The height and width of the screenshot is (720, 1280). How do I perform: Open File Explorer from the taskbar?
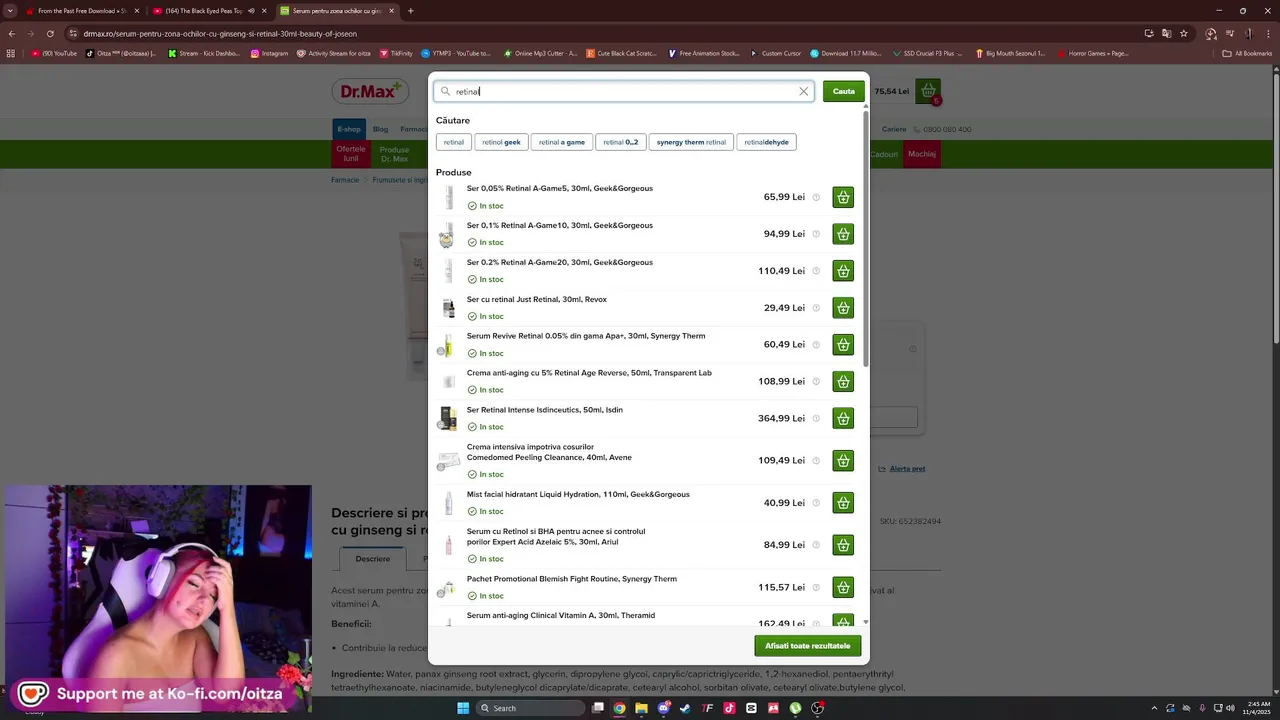[x=641, y=708]
